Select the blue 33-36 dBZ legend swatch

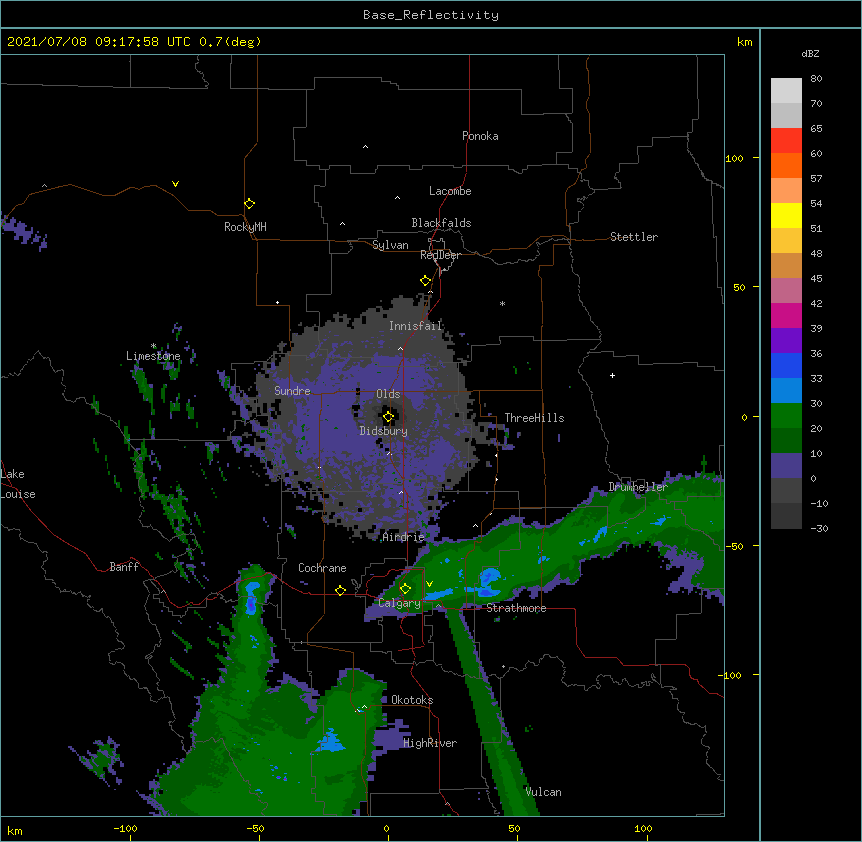tap(786, 365)
